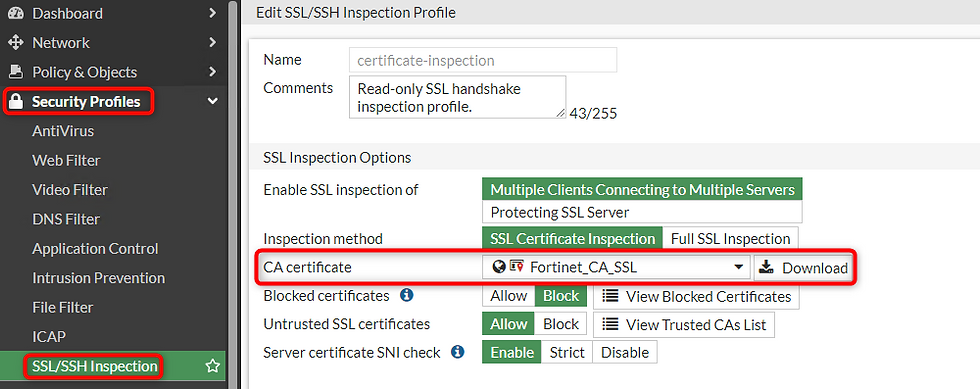This screenshot has height=389, width=980.
Task: Select SSL/SSH Inspection in sidebar
Action: 94,366
